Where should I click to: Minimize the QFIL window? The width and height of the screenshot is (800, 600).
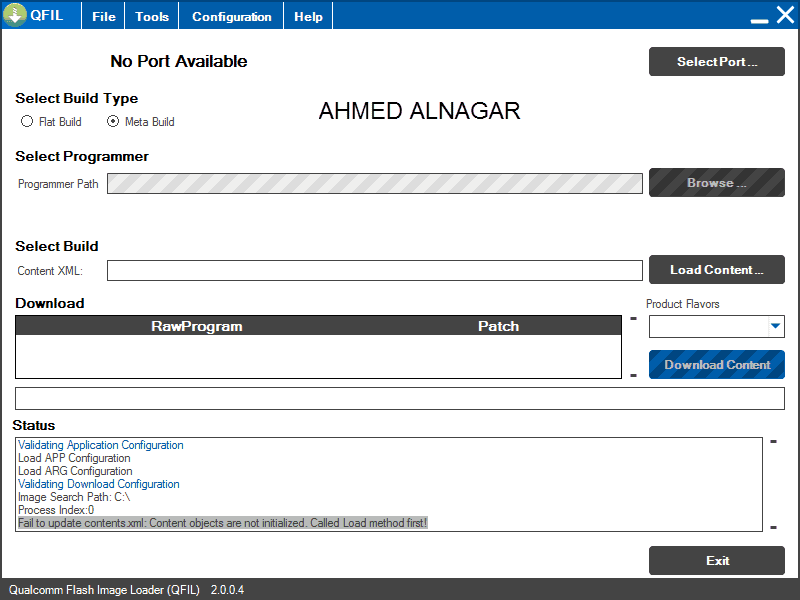[759, 20]
